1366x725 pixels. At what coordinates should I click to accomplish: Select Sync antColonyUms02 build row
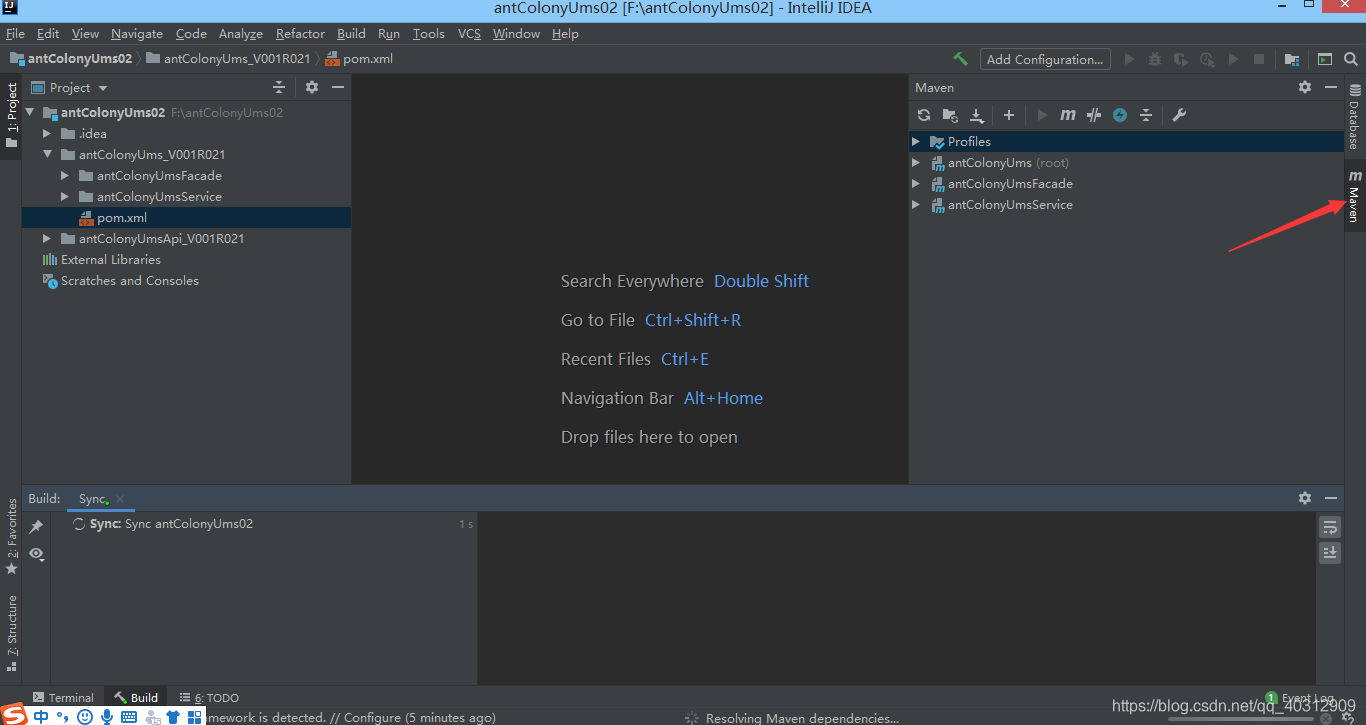tap(264, 524)
